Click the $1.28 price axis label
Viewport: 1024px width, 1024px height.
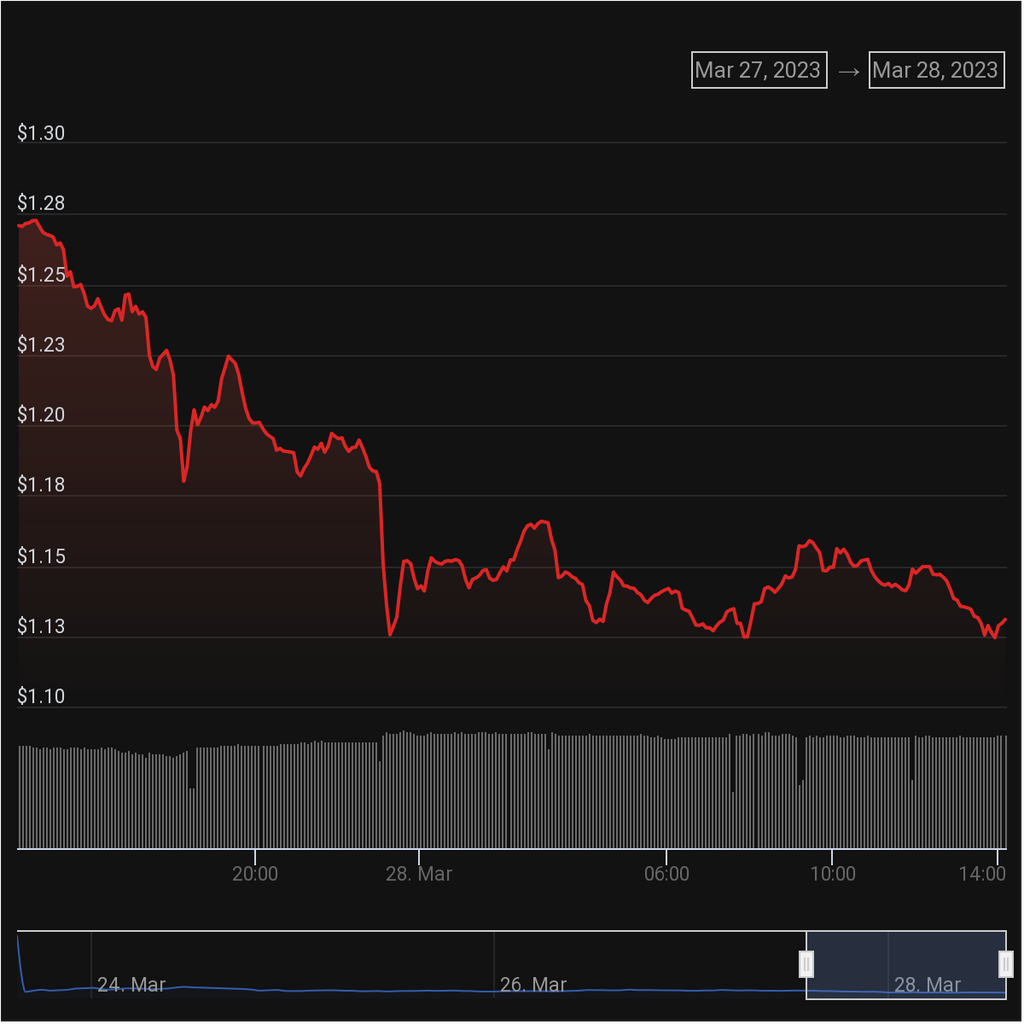pyautogui.click(x=41, y=203)
